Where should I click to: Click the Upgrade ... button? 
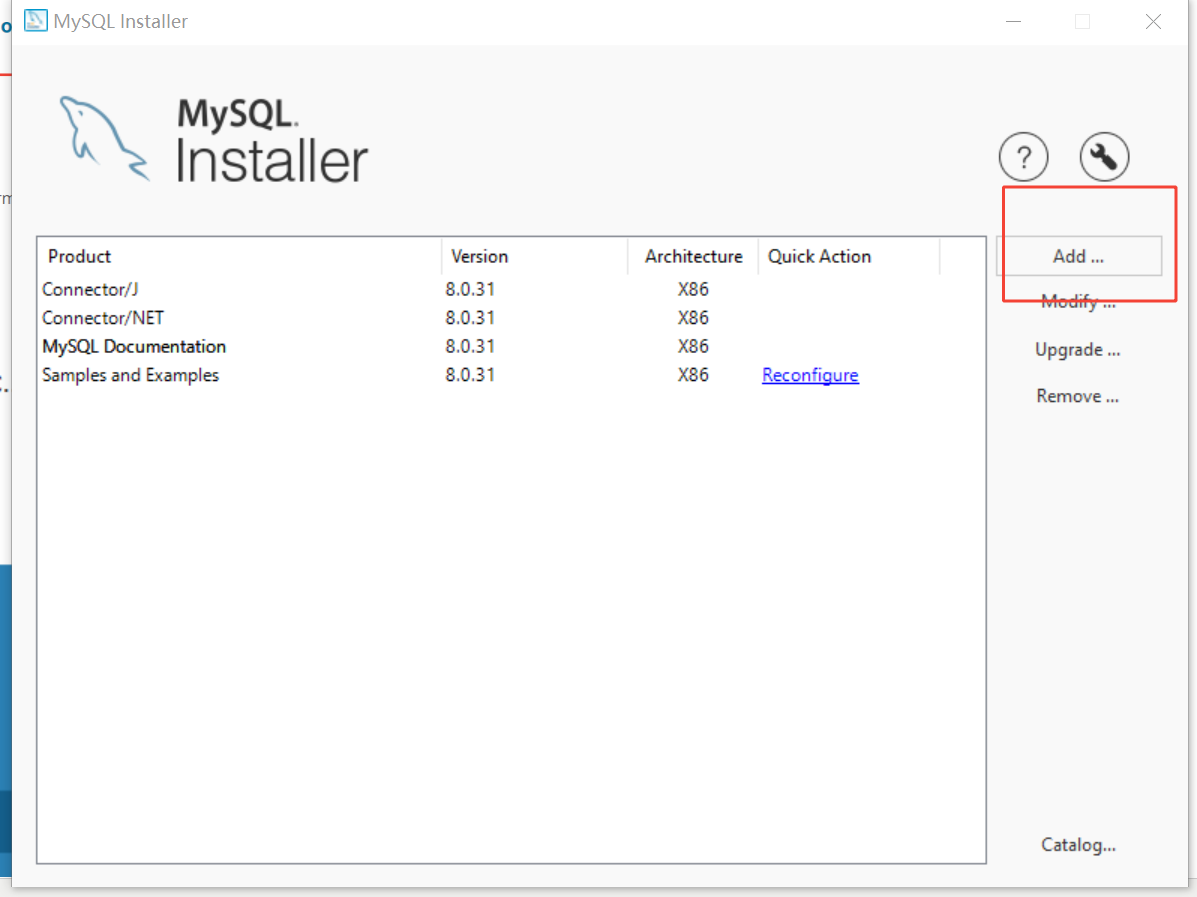coord(1078,350)
